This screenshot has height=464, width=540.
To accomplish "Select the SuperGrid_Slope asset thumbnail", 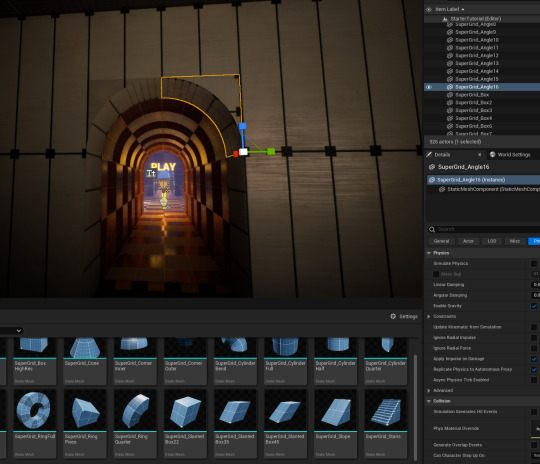I will click(335, 411).
